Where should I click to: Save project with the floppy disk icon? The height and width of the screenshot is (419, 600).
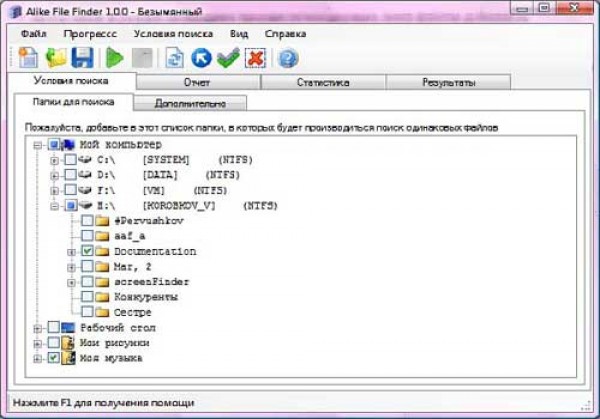coord(82,58)
